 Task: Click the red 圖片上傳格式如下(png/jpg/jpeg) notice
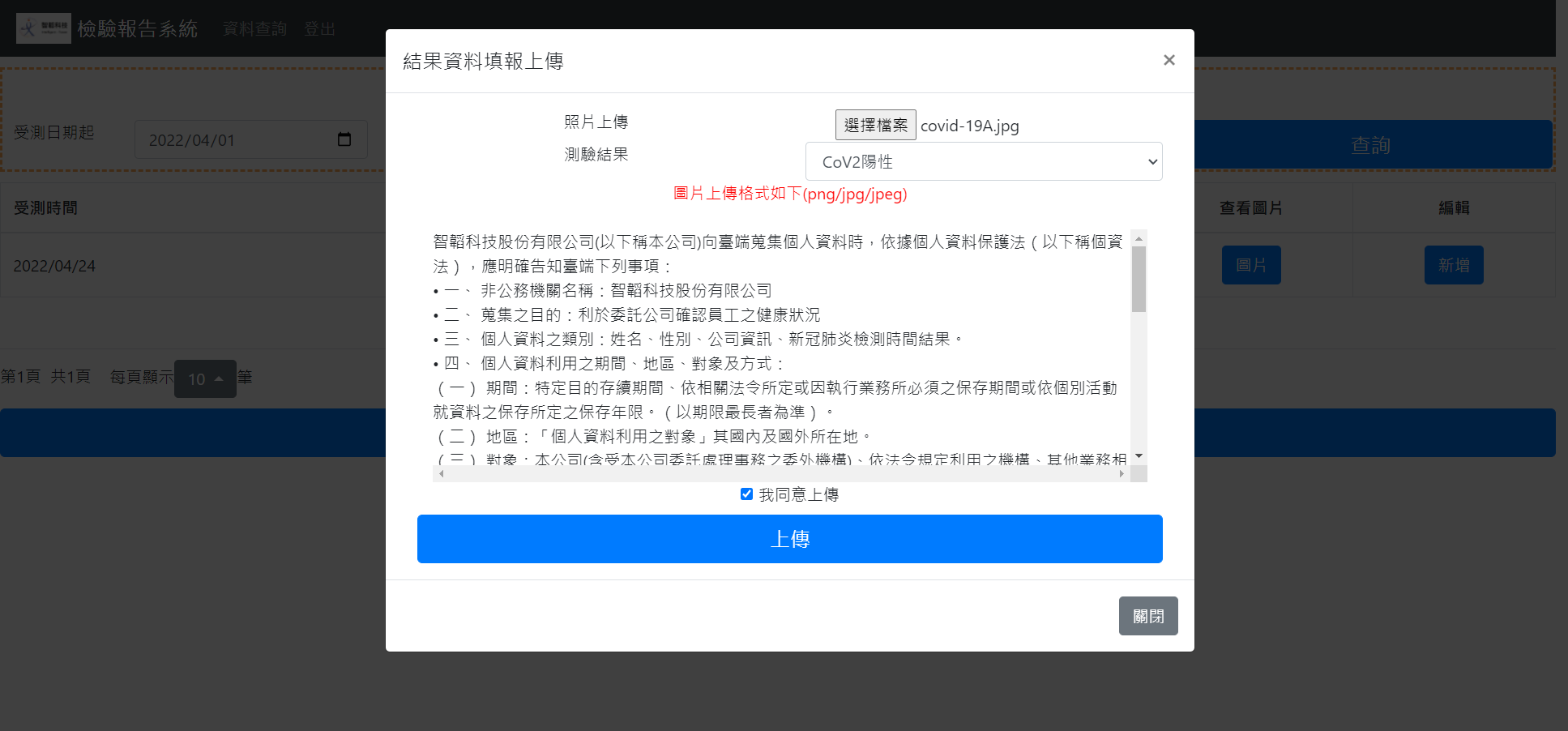click(x=790, y=194)
